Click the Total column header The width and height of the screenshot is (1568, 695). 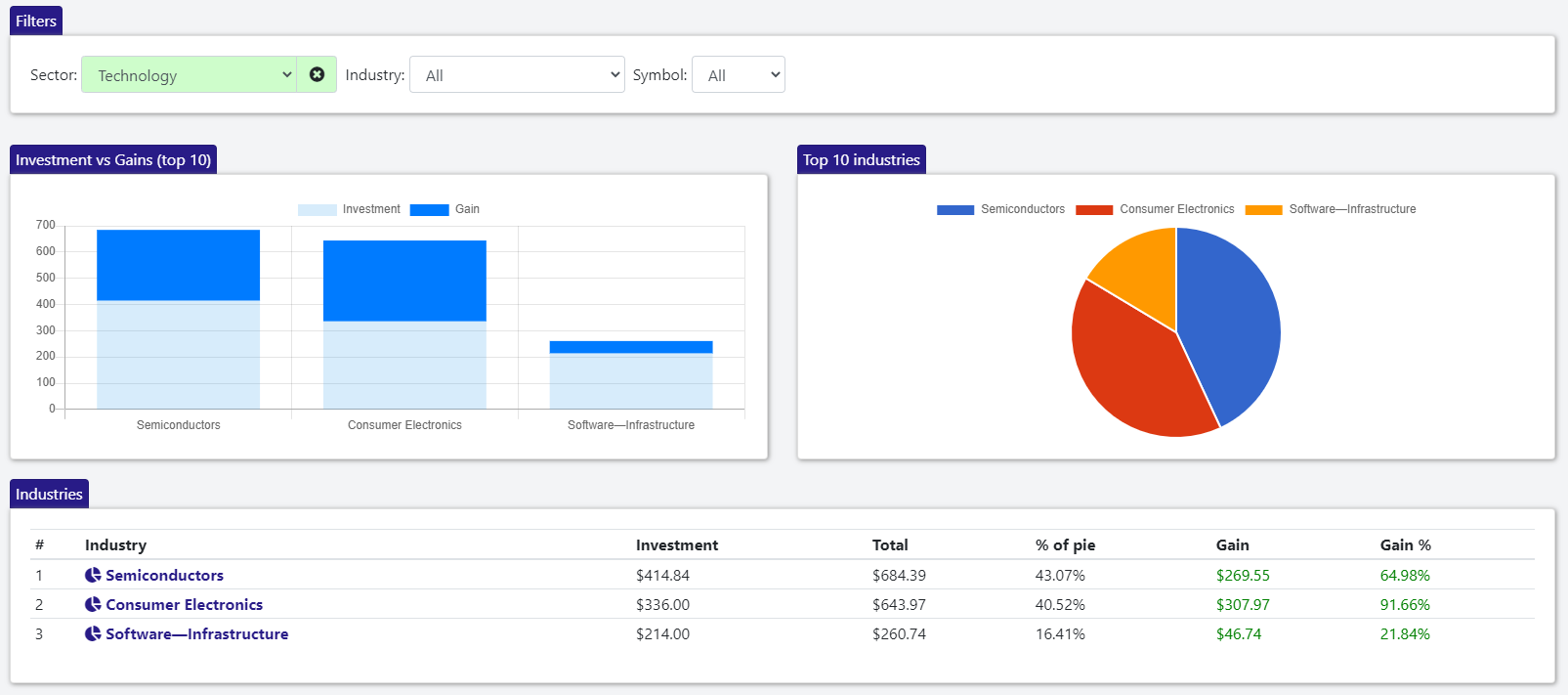(x=890, y=544)
